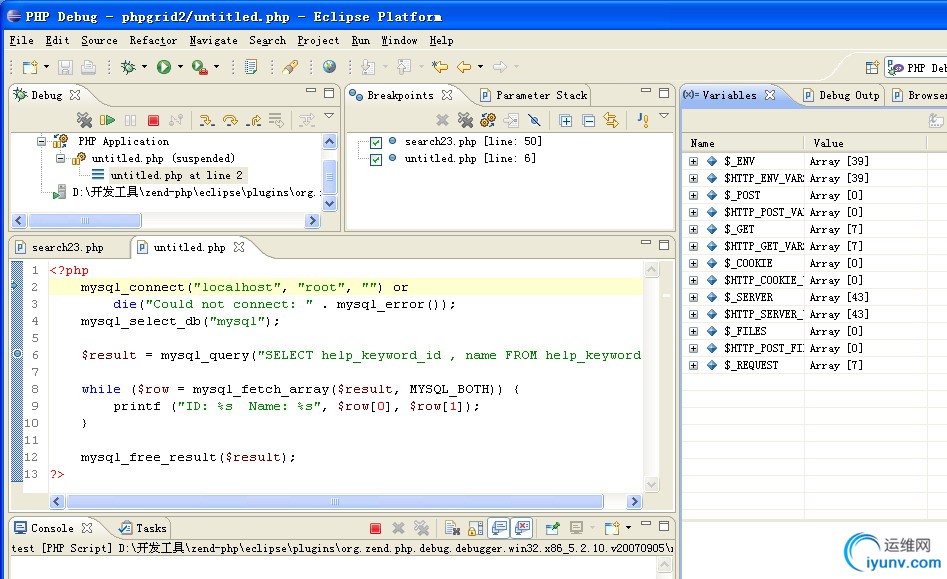
Task: Select the search23.php editor tab
Action: click(x=67, y=247)
